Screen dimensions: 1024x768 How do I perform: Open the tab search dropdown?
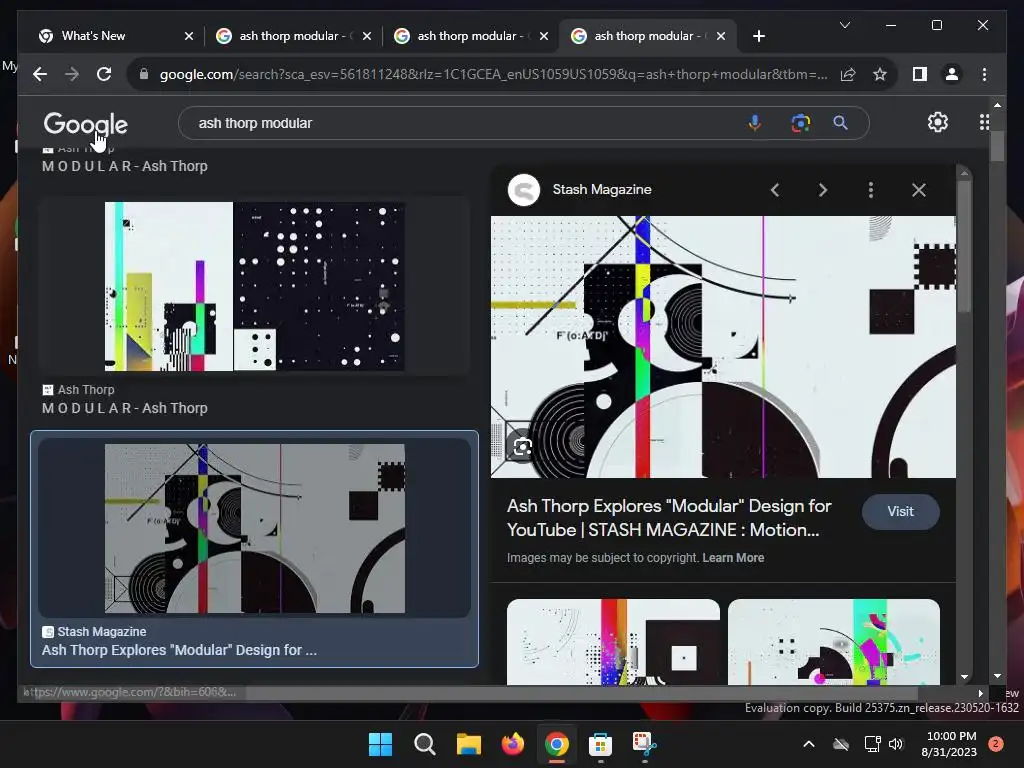point(844,25)
